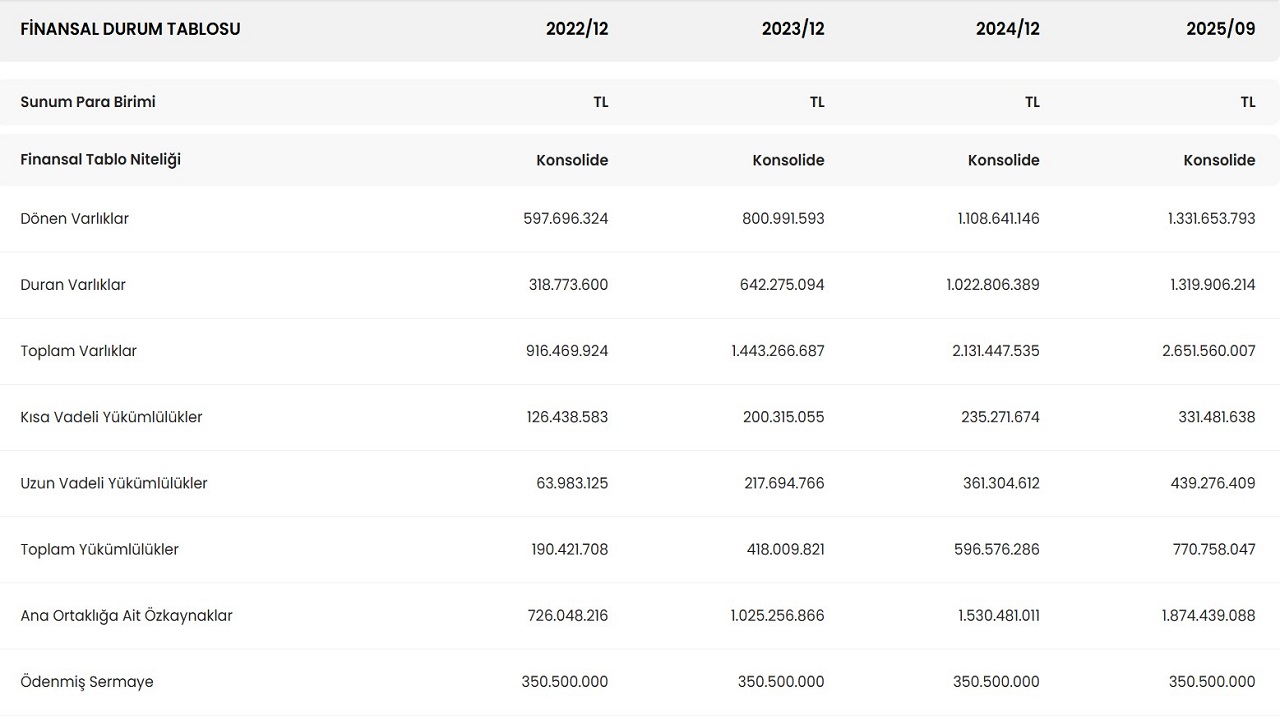This screenshot has height=720, width=1280.
Task: Select Ana Ortaklığa Ait Özkaynaklar label
Action: pyautogui.click(x=126, y=616)
